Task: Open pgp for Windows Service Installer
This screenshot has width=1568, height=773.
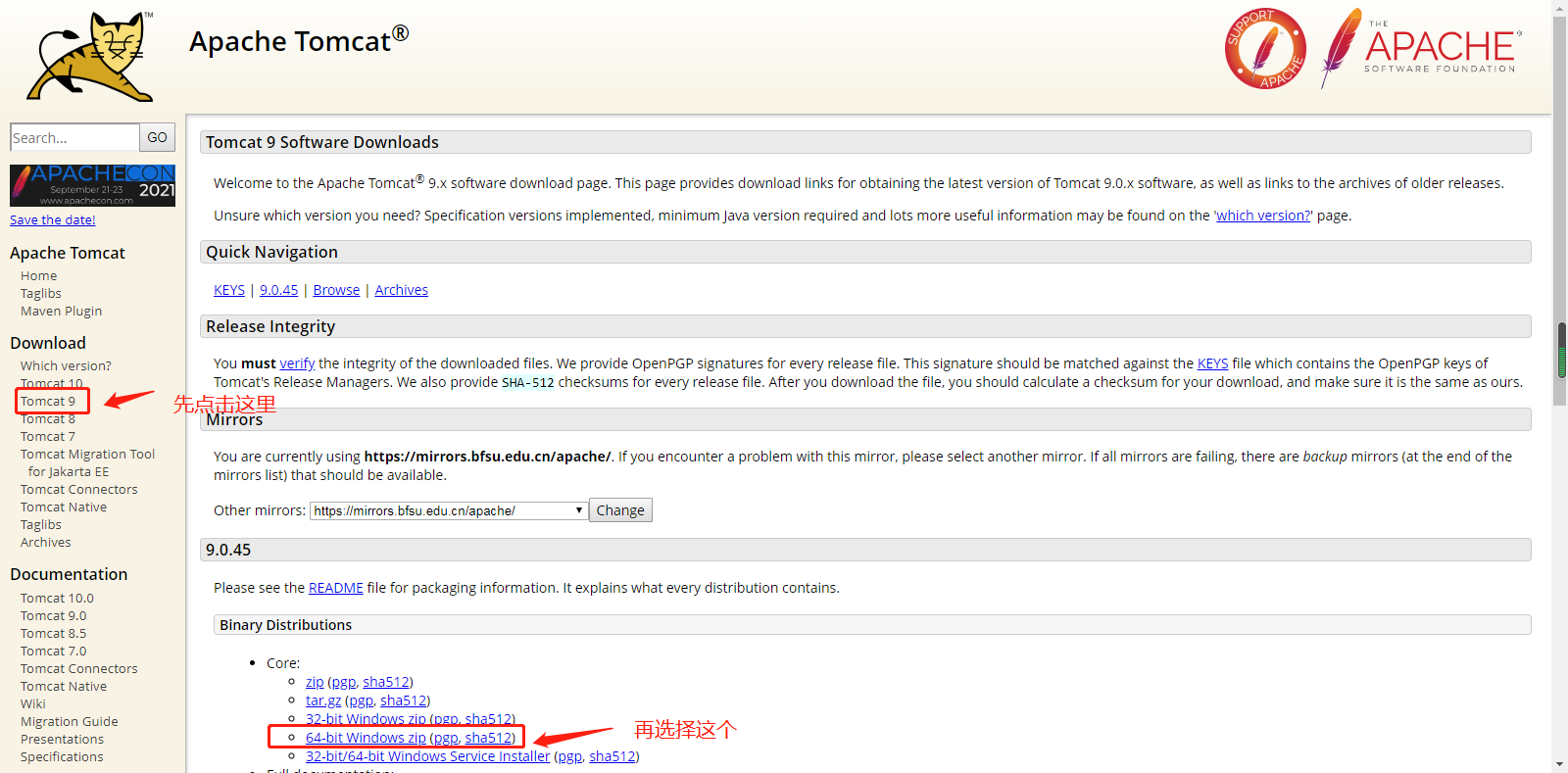Action: coord(570,756)
